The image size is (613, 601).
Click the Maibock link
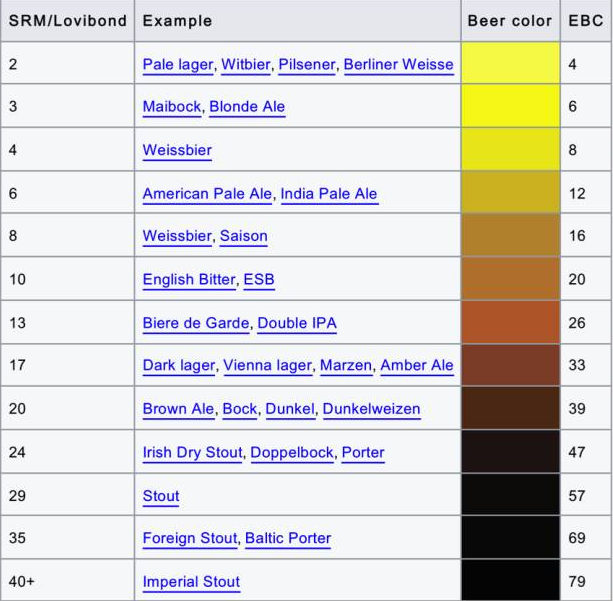point(172,107)
